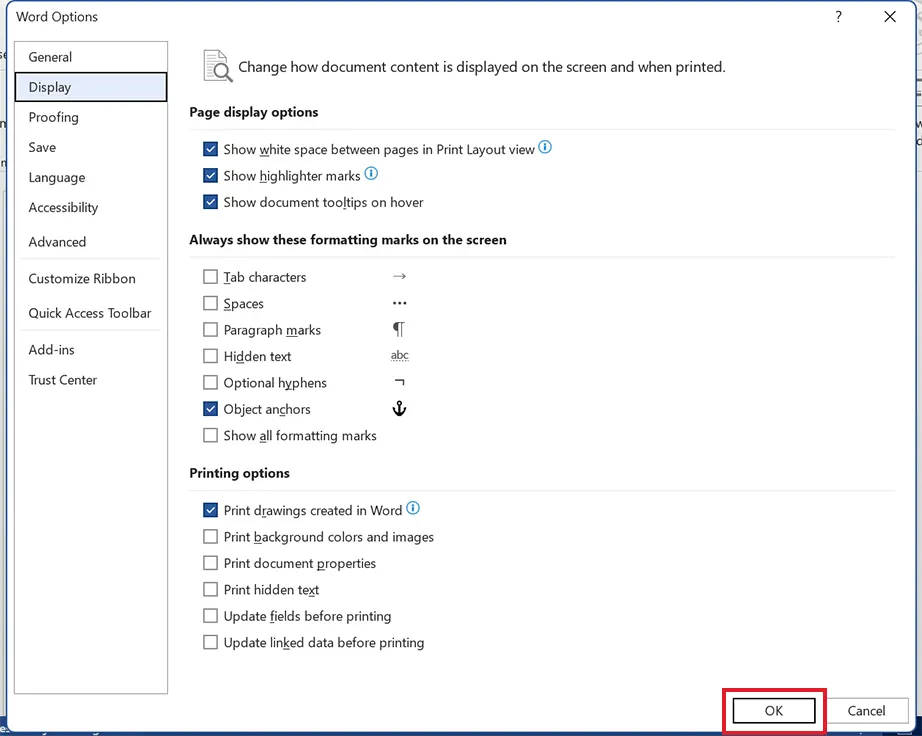
Task: Click the object anchor symbol icon
Action: 399,409
